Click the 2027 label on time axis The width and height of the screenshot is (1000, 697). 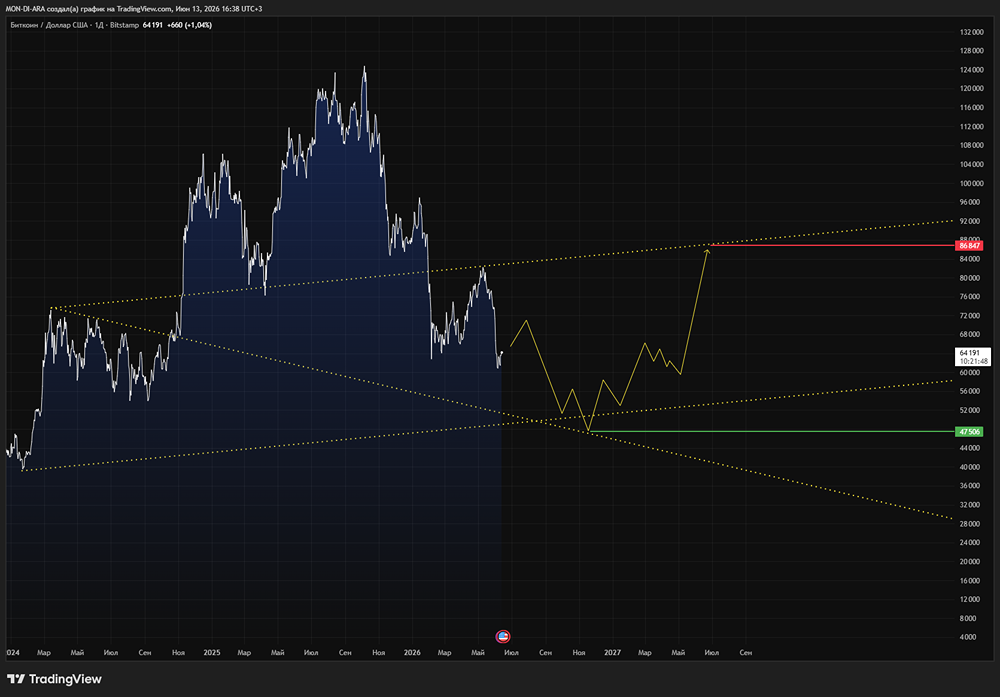[612, 652]
